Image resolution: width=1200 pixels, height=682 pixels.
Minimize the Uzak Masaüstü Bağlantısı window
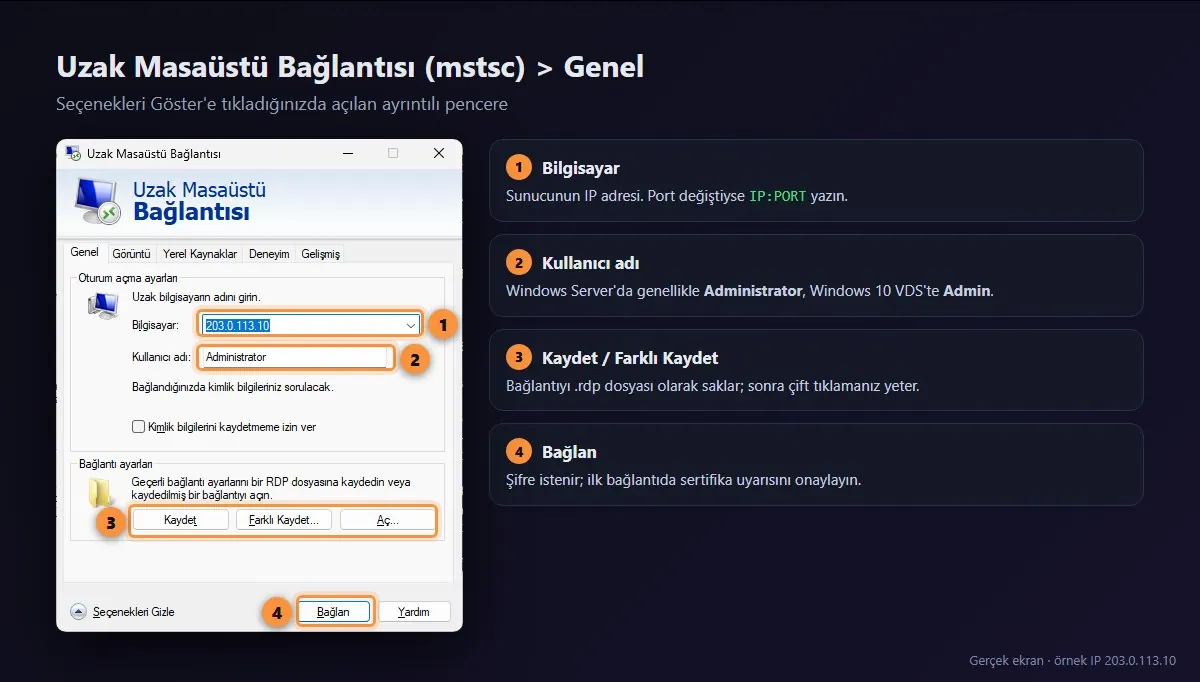[x=347, y=153]
